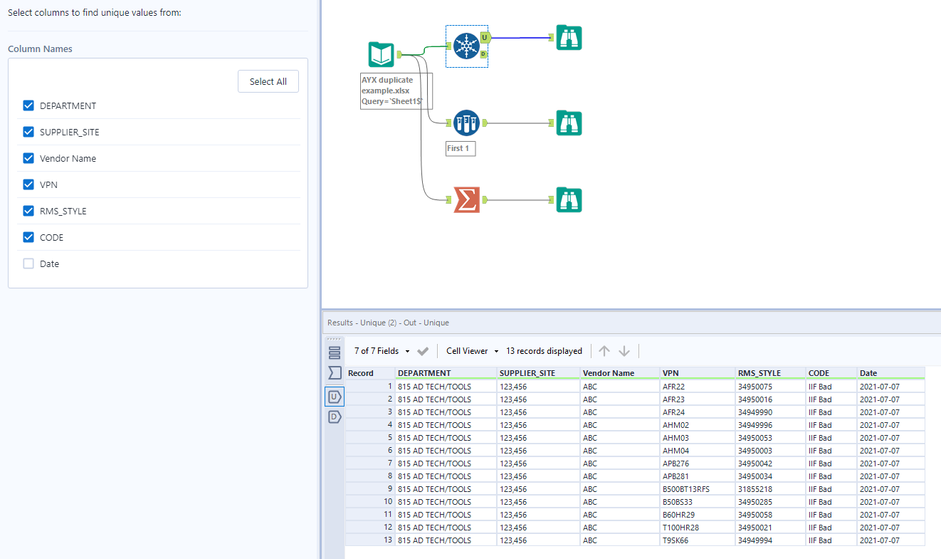Select the Summarize tool sigma icon
Viewport: 941px width, 559px height.
tap(466, 199)
